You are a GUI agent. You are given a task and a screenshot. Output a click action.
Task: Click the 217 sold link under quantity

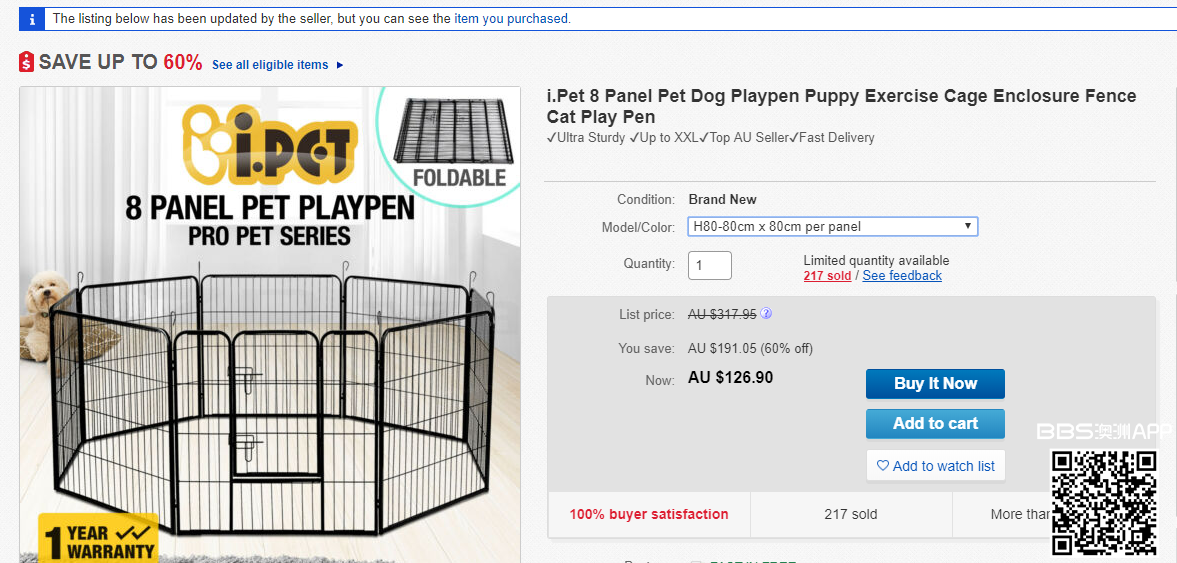[x=827, y=276]
